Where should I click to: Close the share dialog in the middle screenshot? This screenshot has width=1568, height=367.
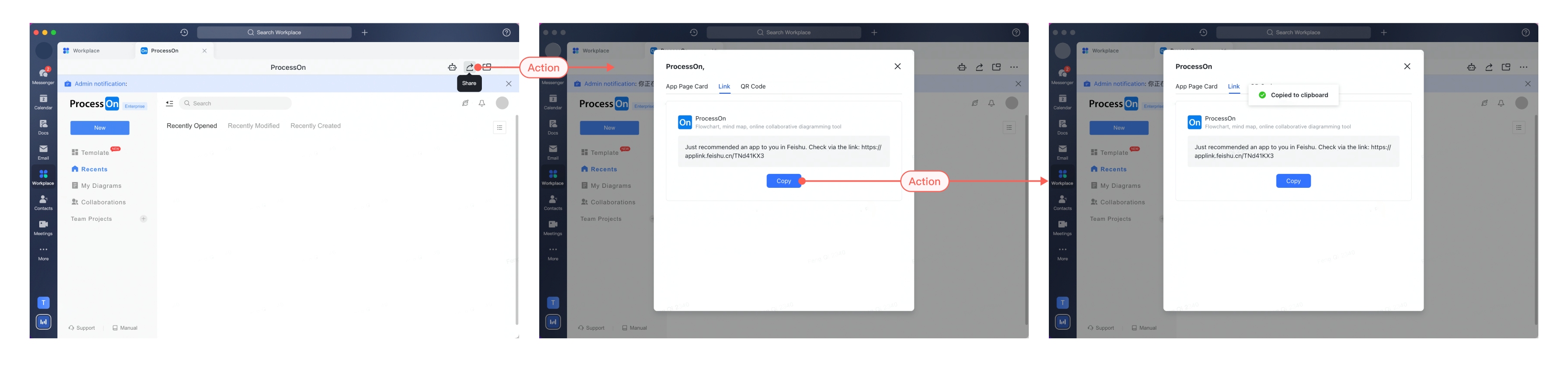click(897, 66)
